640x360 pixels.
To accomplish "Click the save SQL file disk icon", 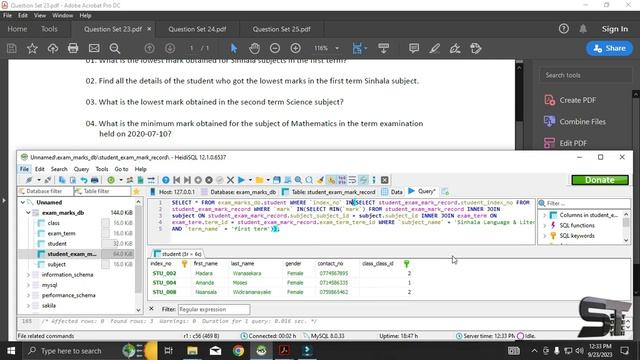I will pos(277,180).
